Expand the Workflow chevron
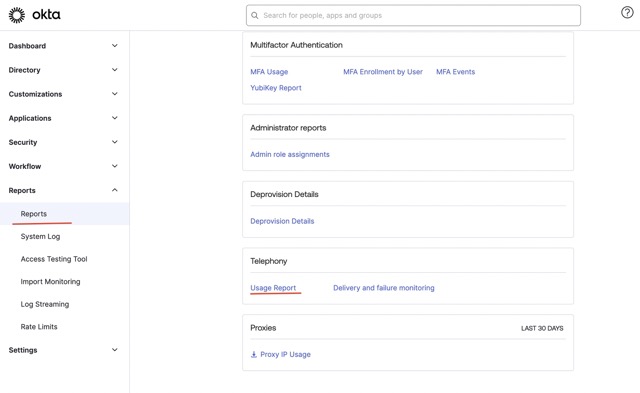 tap(115, 166)
